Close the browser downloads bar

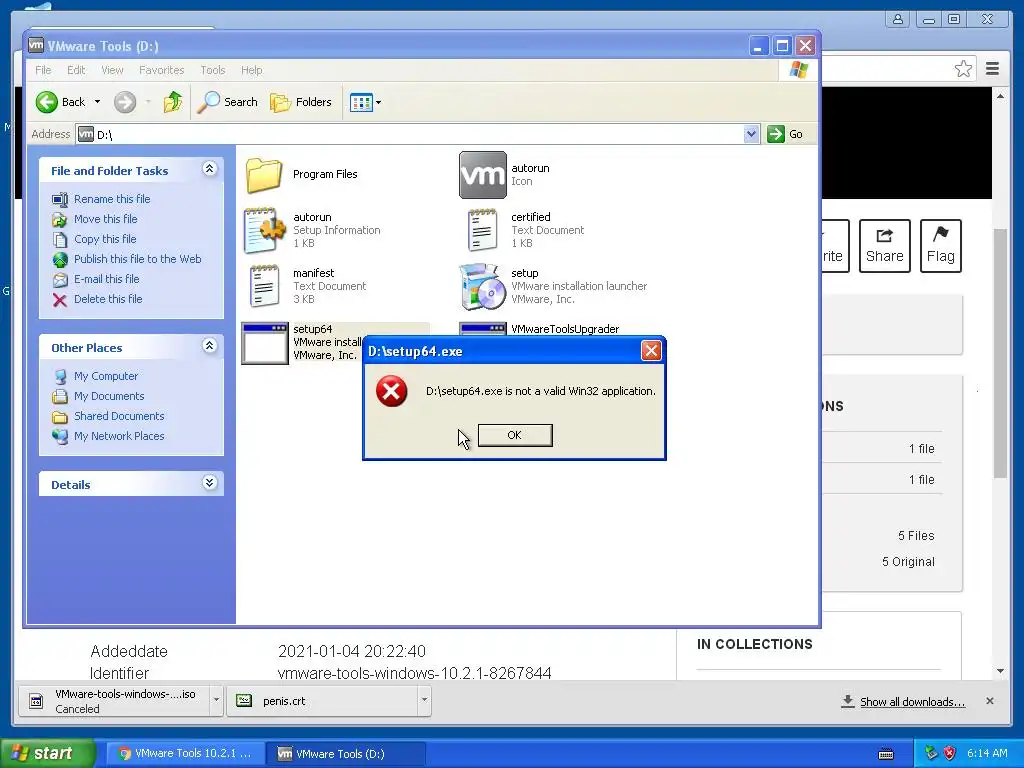[x=989, y=701]
